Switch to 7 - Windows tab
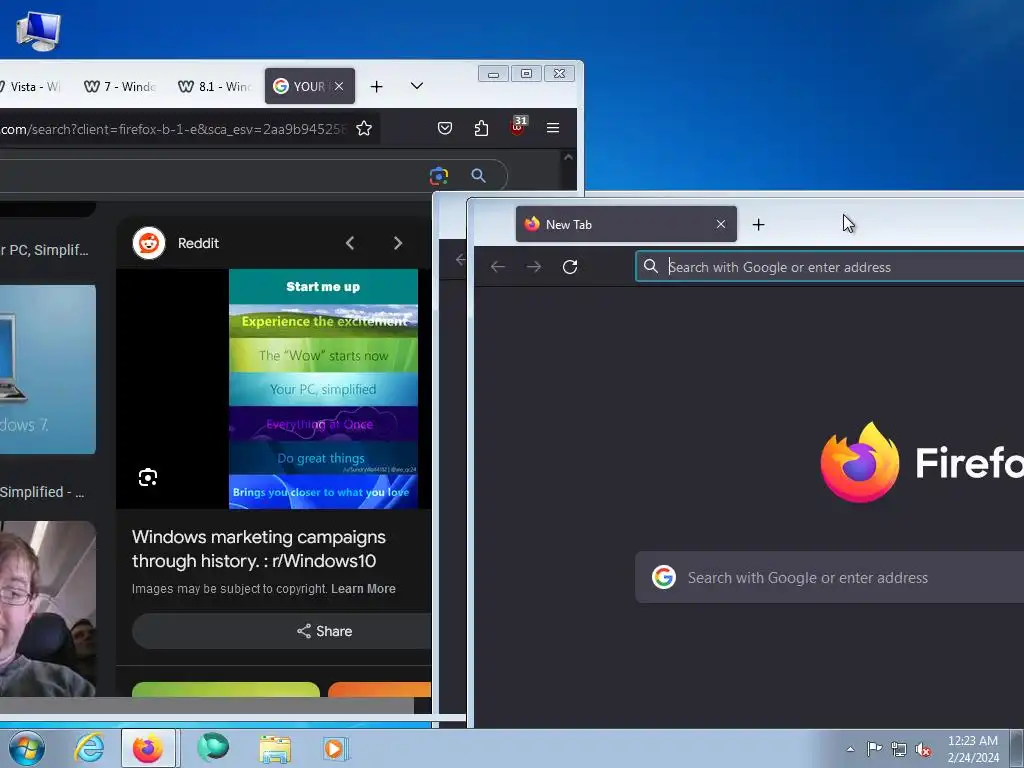 [x=120, y=86]
